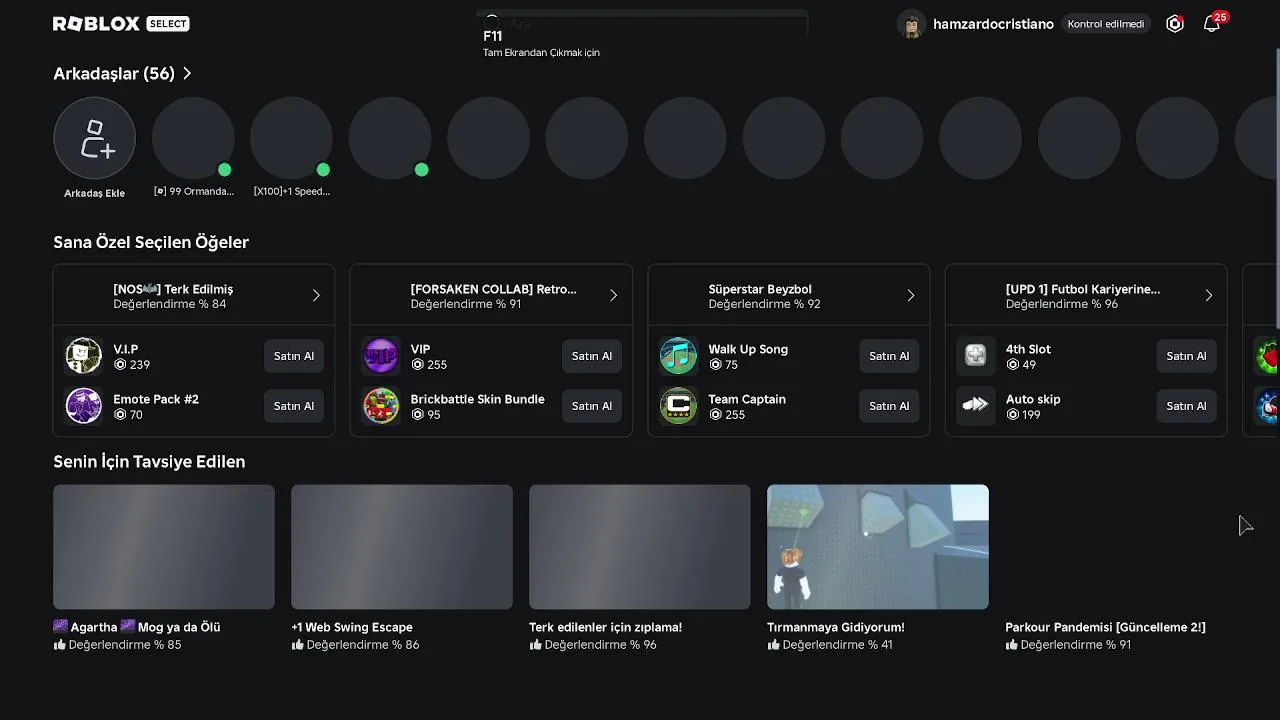This screenshot has height=720, width=1280.
Task: Open the notifications bell
Action: coord(1211,24)
